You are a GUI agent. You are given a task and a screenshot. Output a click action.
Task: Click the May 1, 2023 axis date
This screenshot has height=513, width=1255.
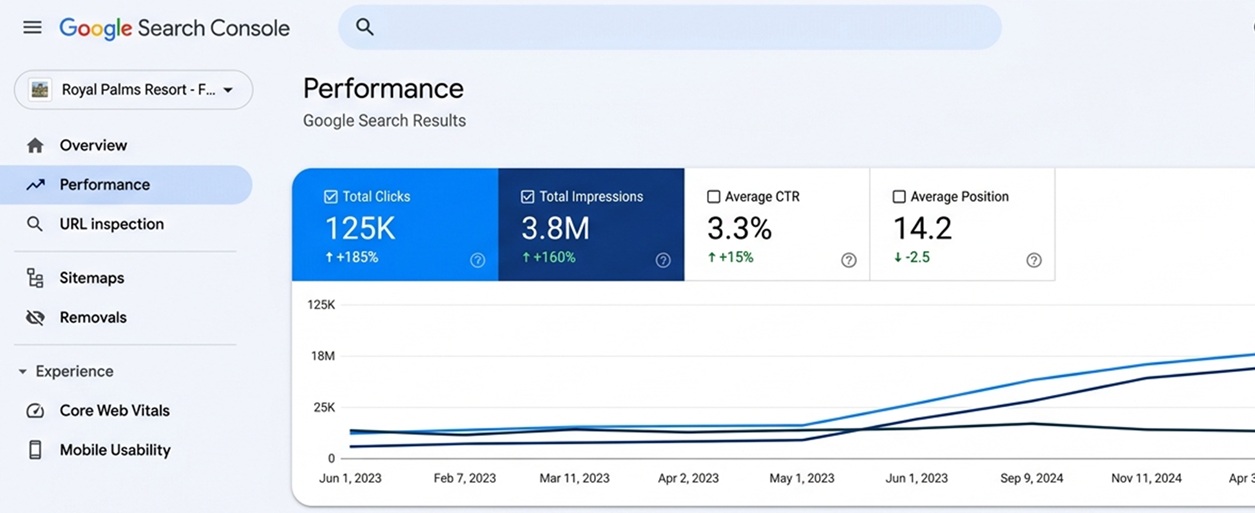[x=802, y=478]
